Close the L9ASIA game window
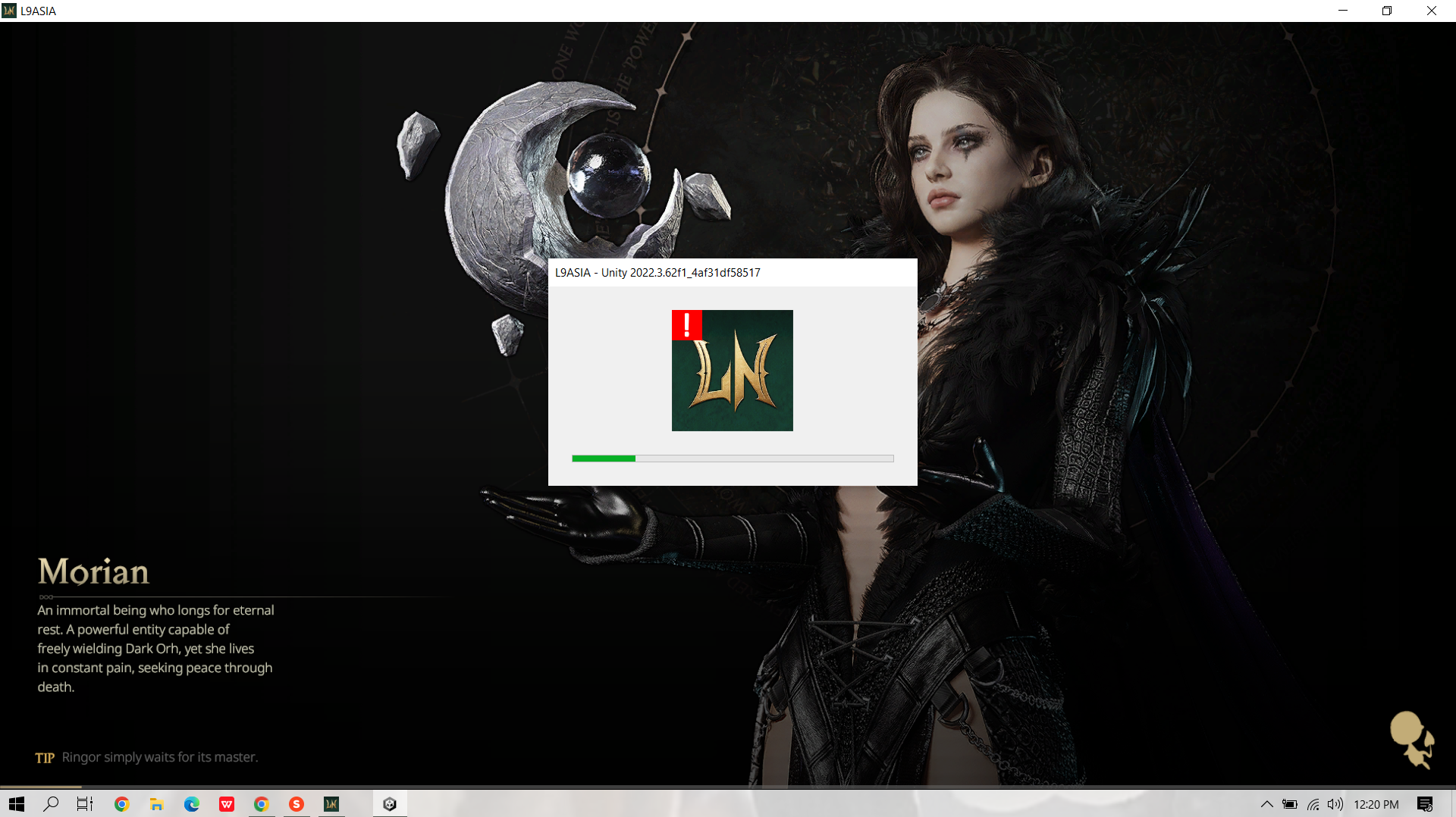The width and height of the screenshot is (1456, 817). [x=1432, y=11]
